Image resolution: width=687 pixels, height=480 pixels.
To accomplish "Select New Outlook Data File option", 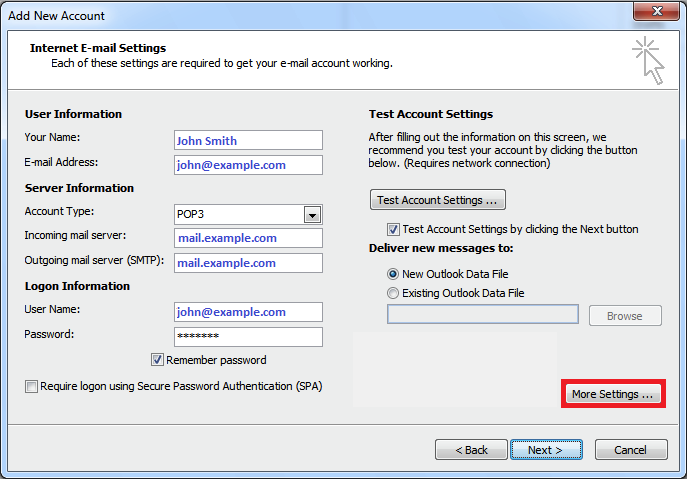I will point(393,274).
